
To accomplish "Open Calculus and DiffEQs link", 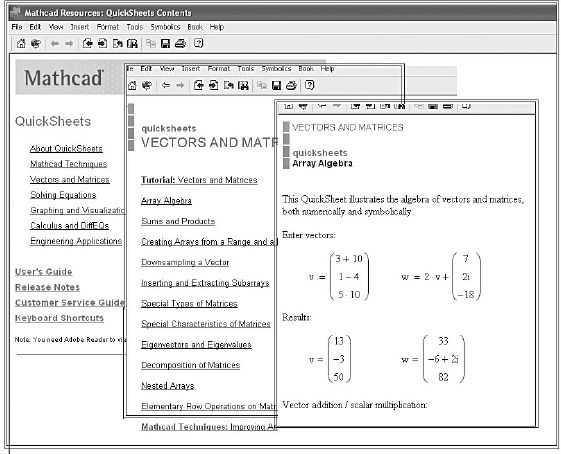I will [x=69, y=225].
